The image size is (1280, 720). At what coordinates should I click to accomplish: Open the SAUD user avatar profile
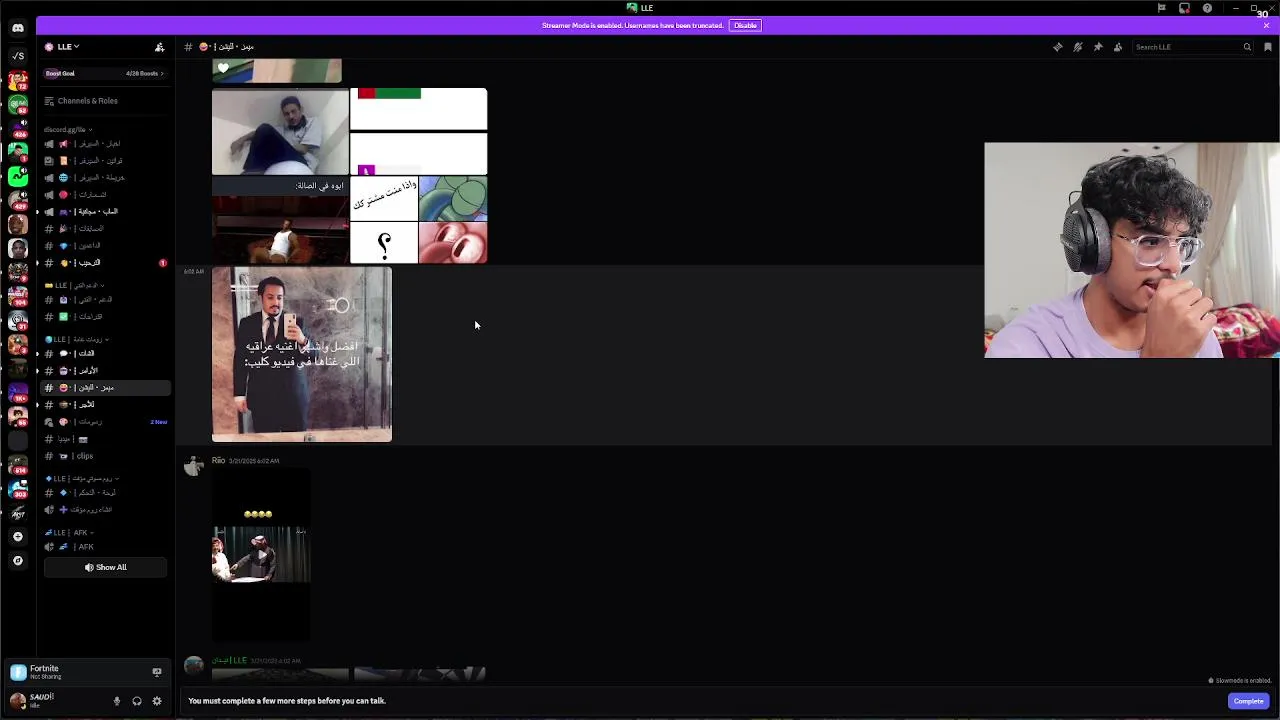pos(17,701)
